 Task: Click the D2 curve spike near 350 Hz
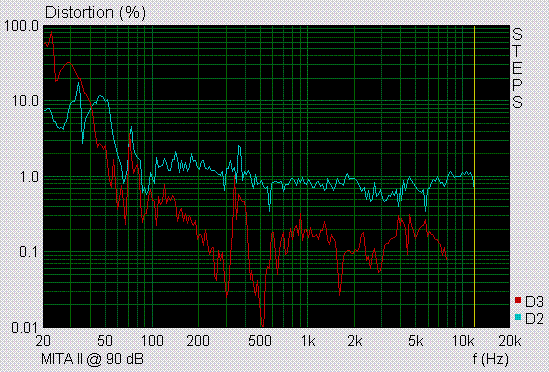239,147
